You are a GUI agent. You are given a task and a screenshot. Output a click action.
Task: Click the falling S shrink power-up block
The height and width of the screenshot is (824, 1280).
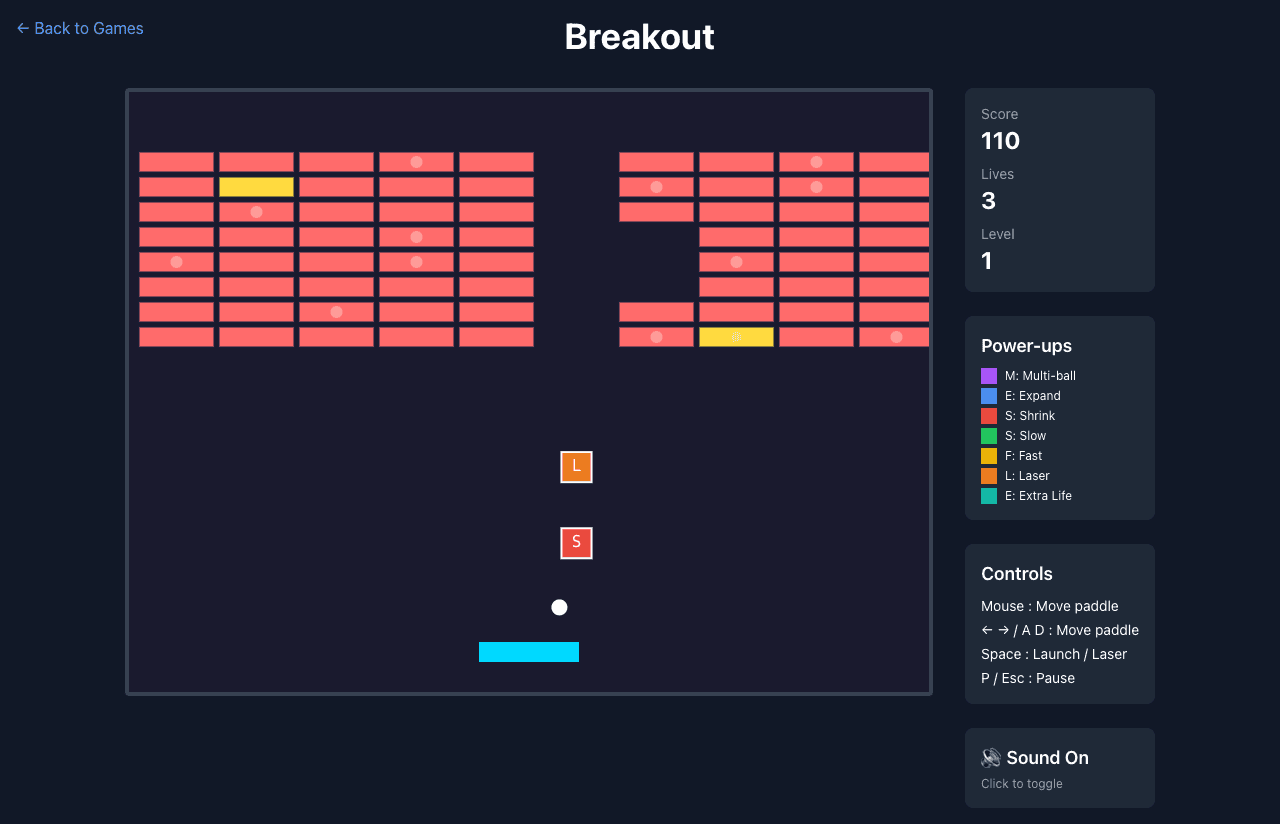pos(576,542)
